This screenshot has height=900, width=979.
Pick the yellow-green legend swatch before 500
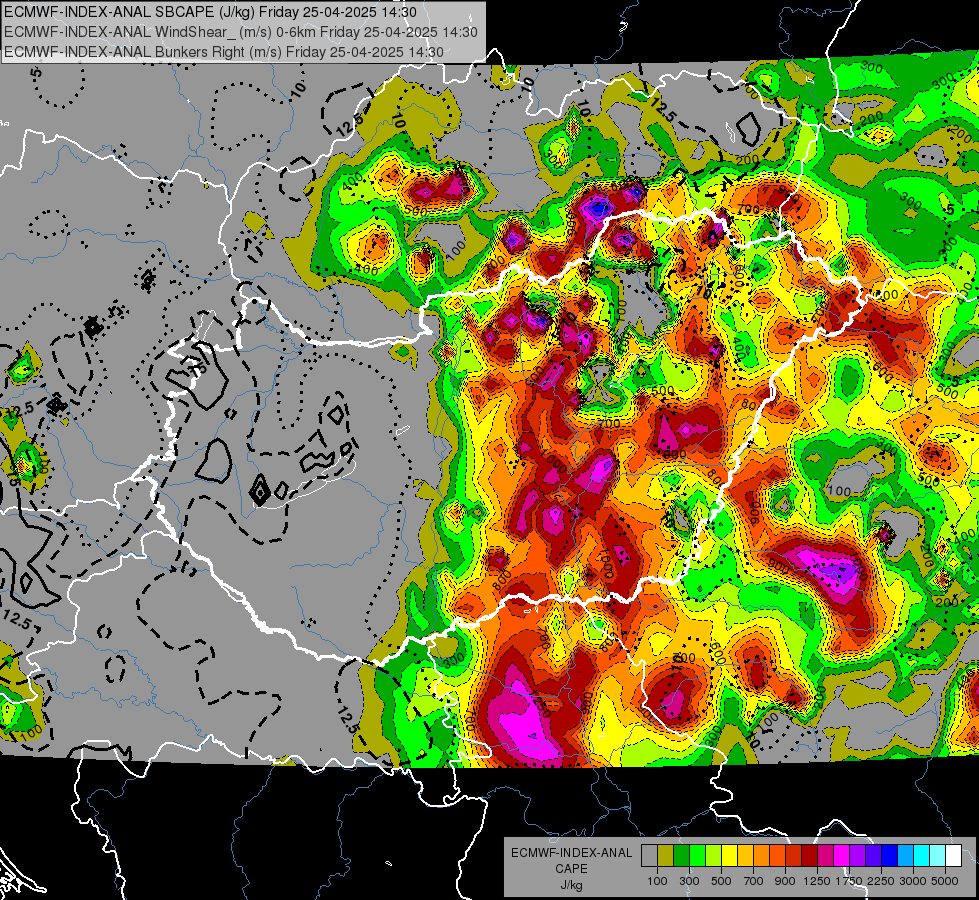tap(714, 856)
